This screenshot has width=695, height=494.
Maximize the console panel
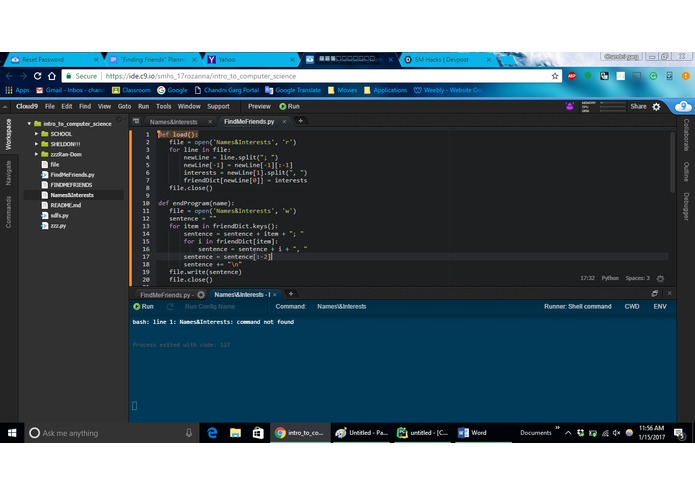655,294
